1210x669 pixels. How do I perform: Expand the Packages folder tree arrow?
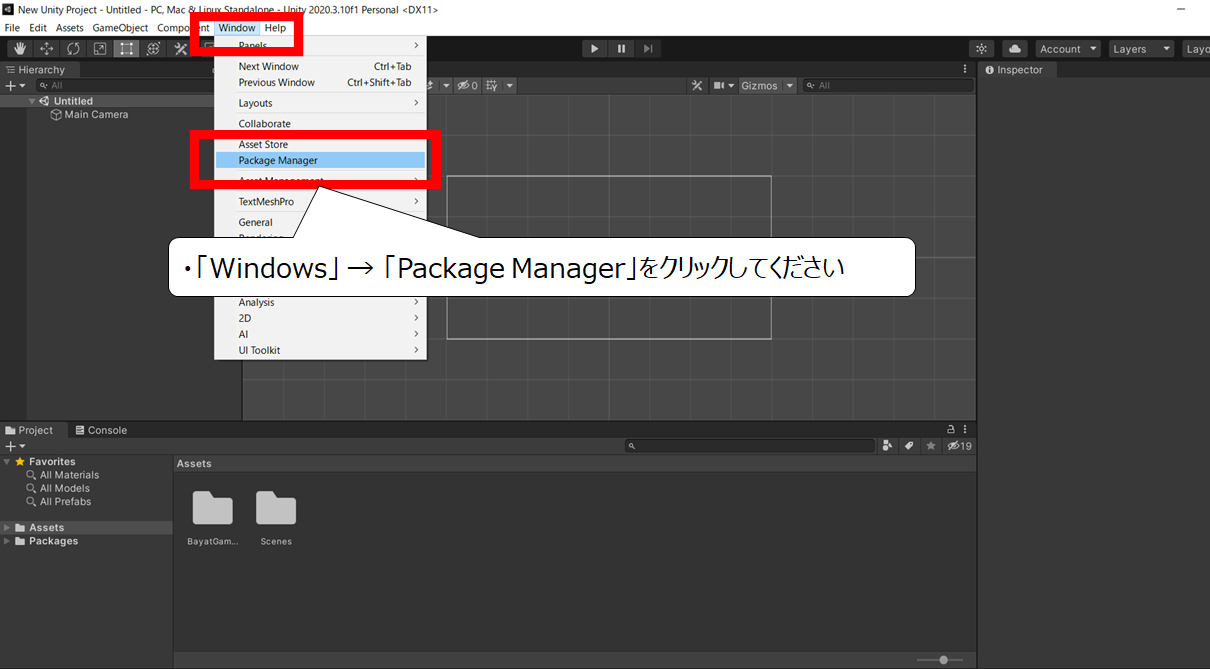[7, 541]
